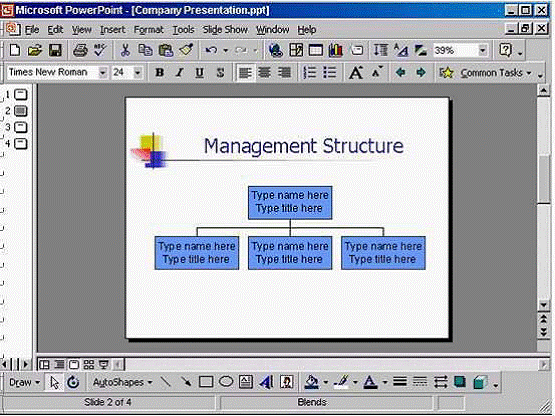Click the Free Rotate tool
555x416 pixels.
click(x=73, y=382)
